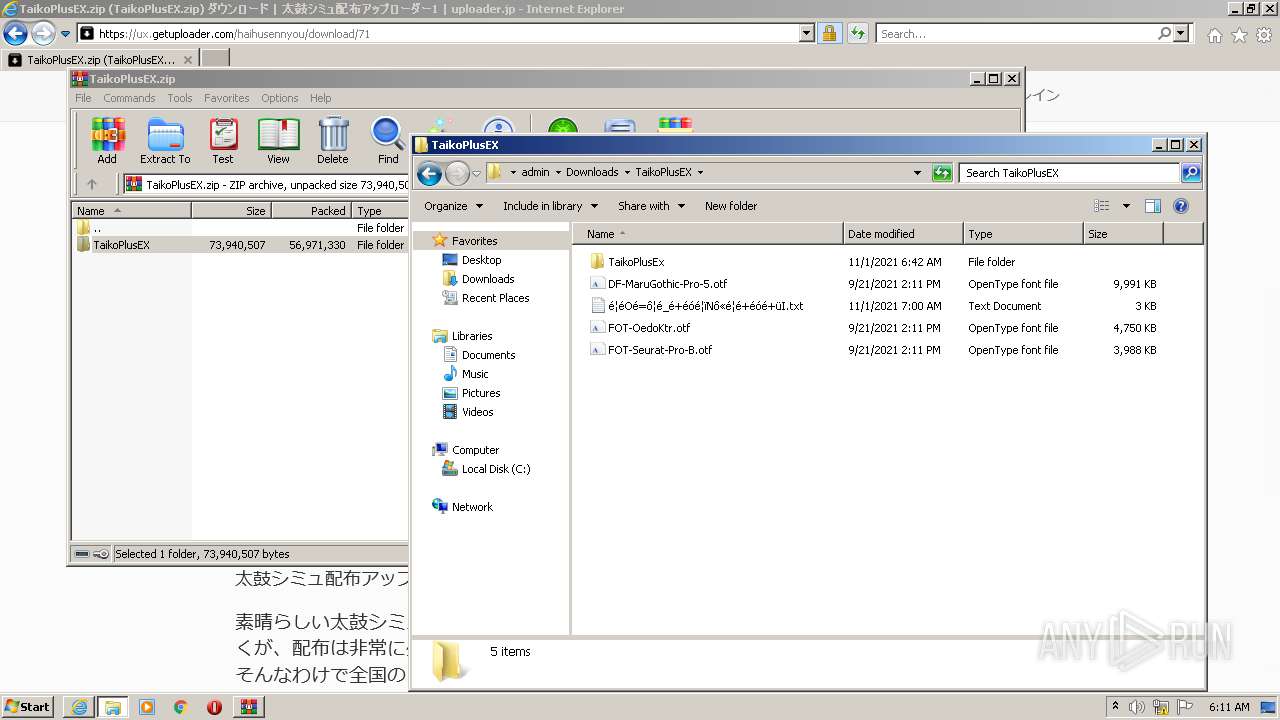Switch to WinRAR taskbar button
Screen dimensions: 1280x720
pos(248,707)
